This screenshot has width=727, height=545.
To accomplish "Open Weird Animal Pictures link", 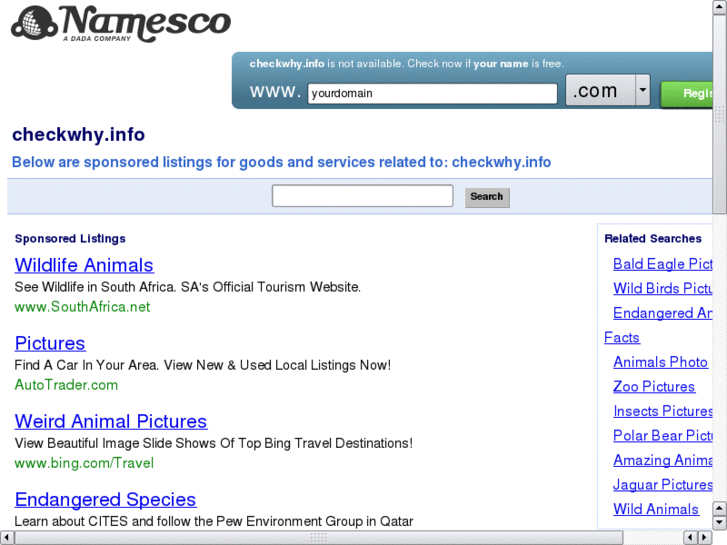I will pos(111,421).
